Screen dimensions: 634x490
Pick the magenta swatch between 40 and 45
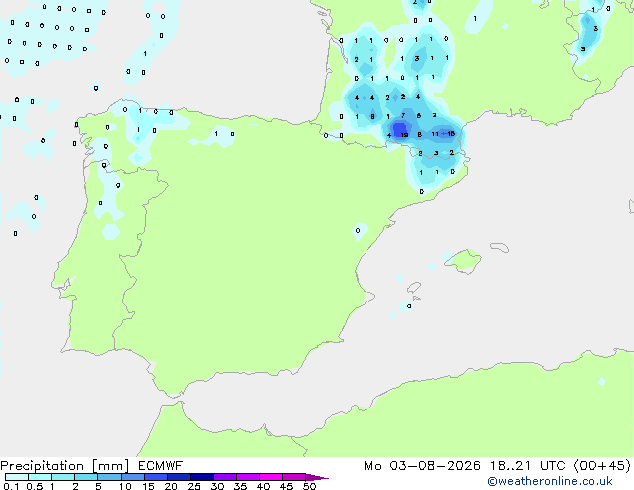click(x=271, y=477)
